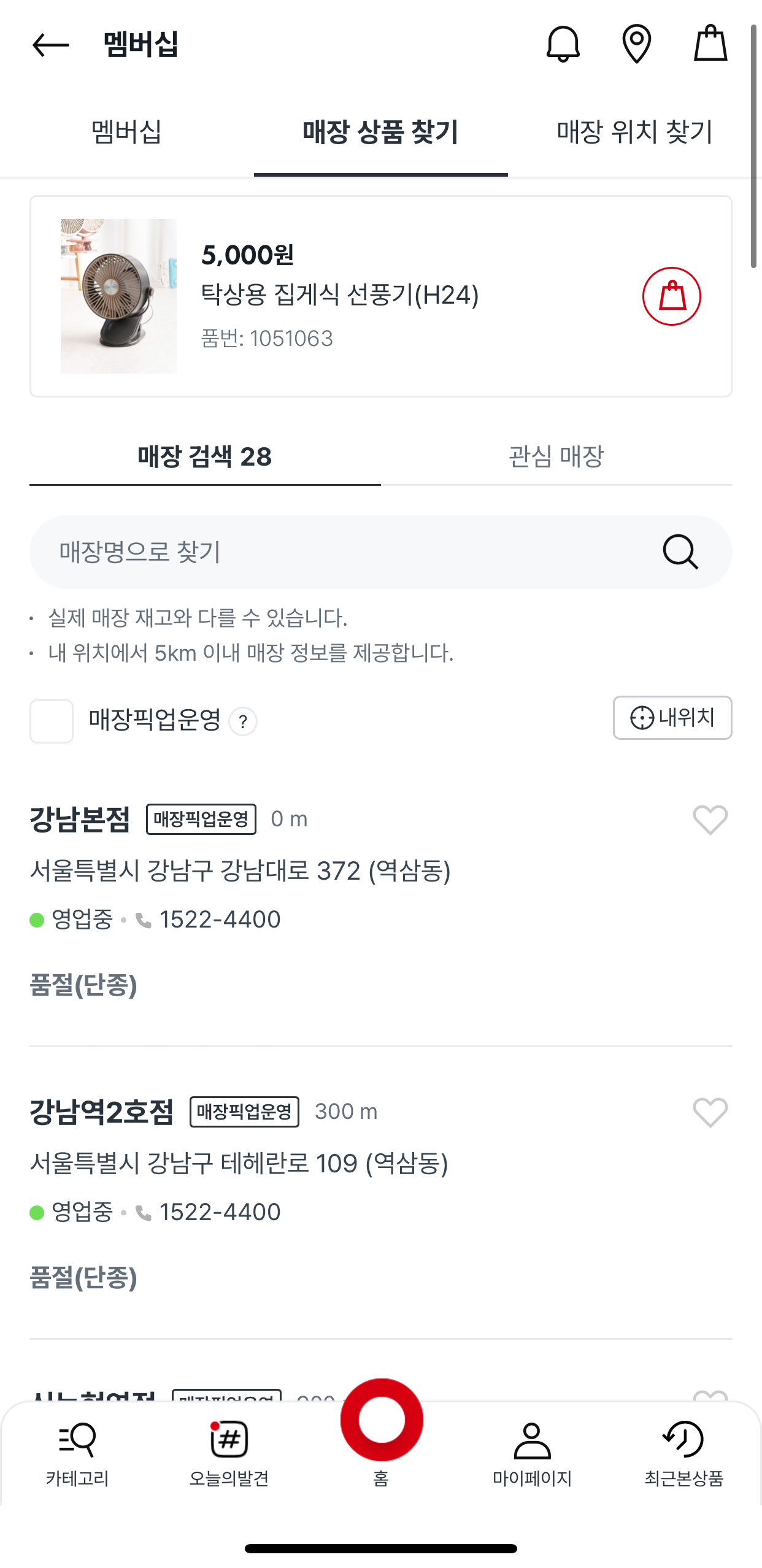762x1568 pixels.
Task: Open help question mark beside 매장픽업운영
Action: (x=243, y=721)
